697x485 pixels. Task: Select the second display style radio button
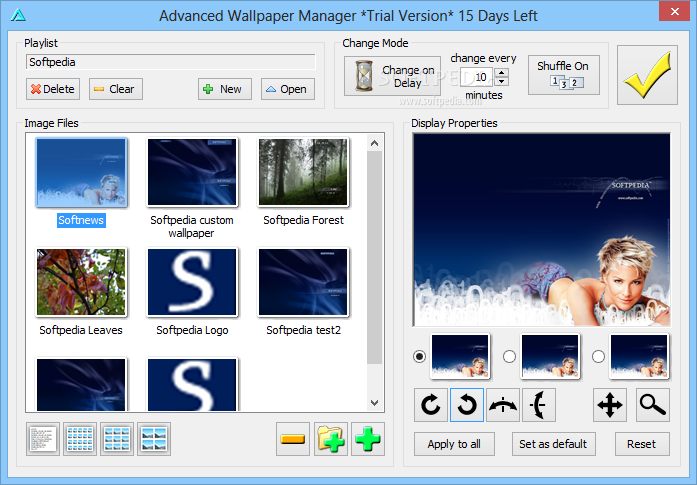point(509,357)
